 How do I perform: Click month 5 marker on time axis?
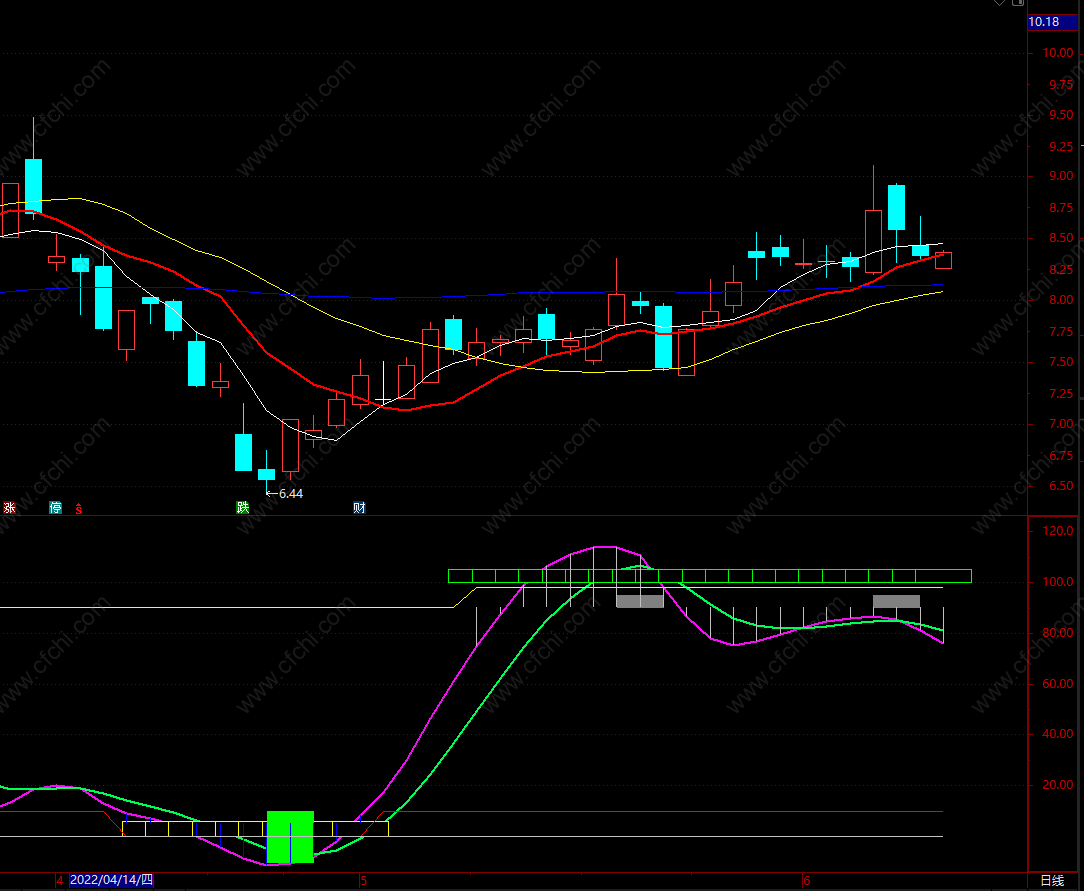click(x=364, y=881)
